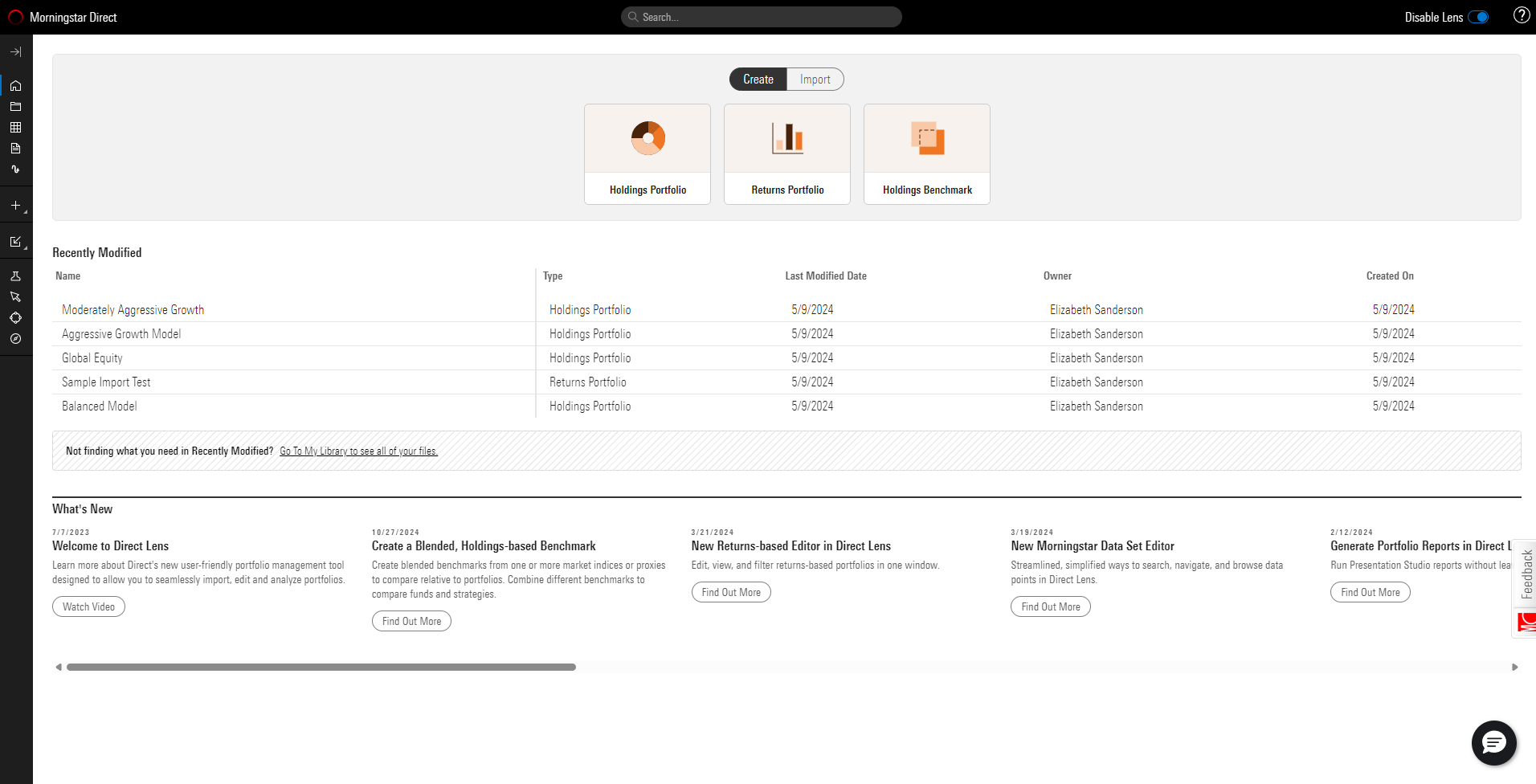
Task: Select the grid workspace icon in the sidebar
Action: tap(15, 127)
